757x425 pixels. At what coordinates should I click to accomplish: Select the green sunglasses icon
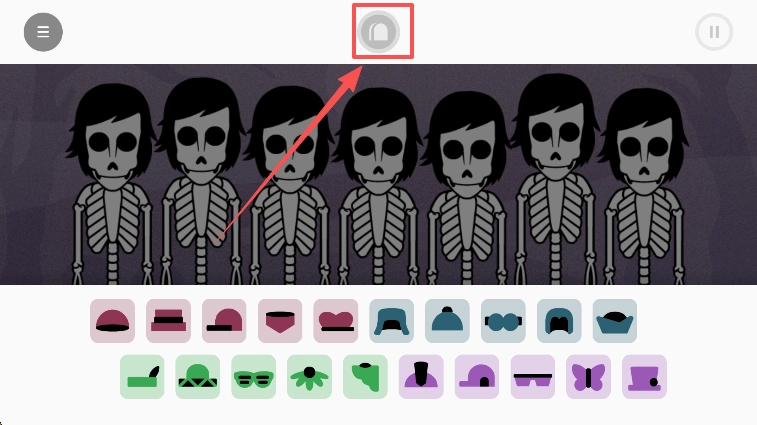[x=253, y=377]
